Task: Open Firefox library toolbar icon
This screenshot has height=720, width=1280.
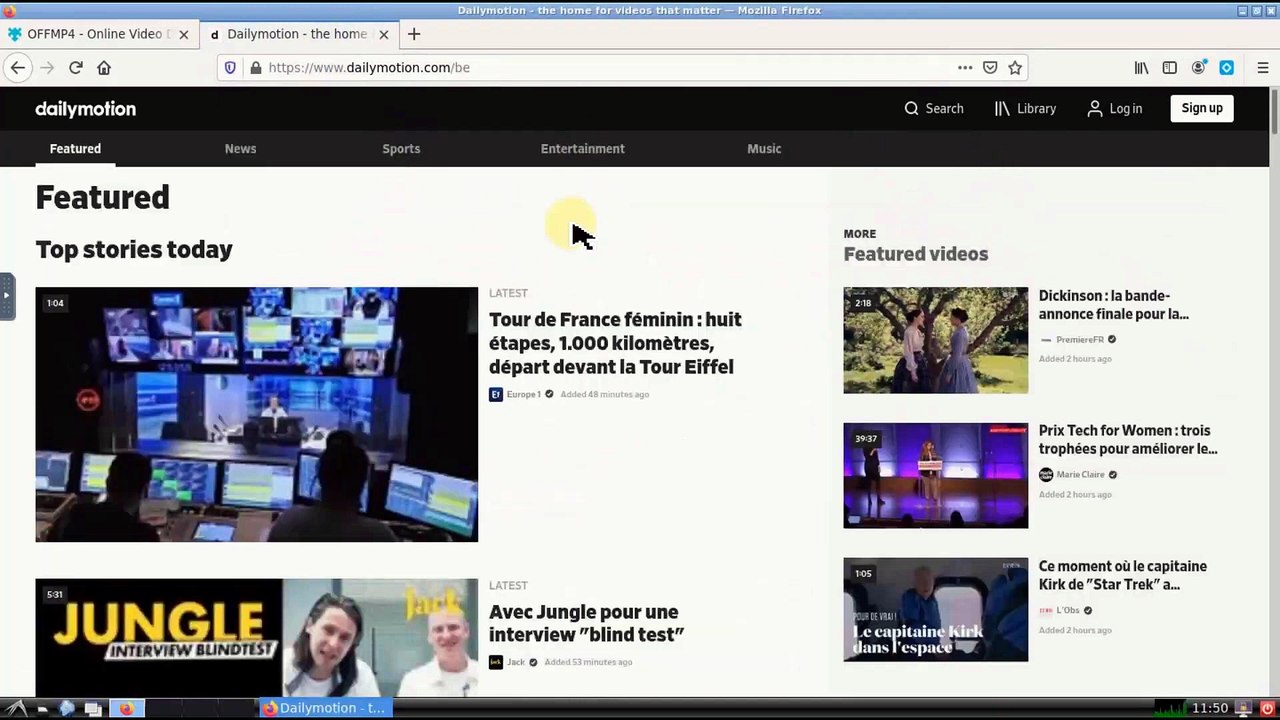Action: (x=1141, y=67)
